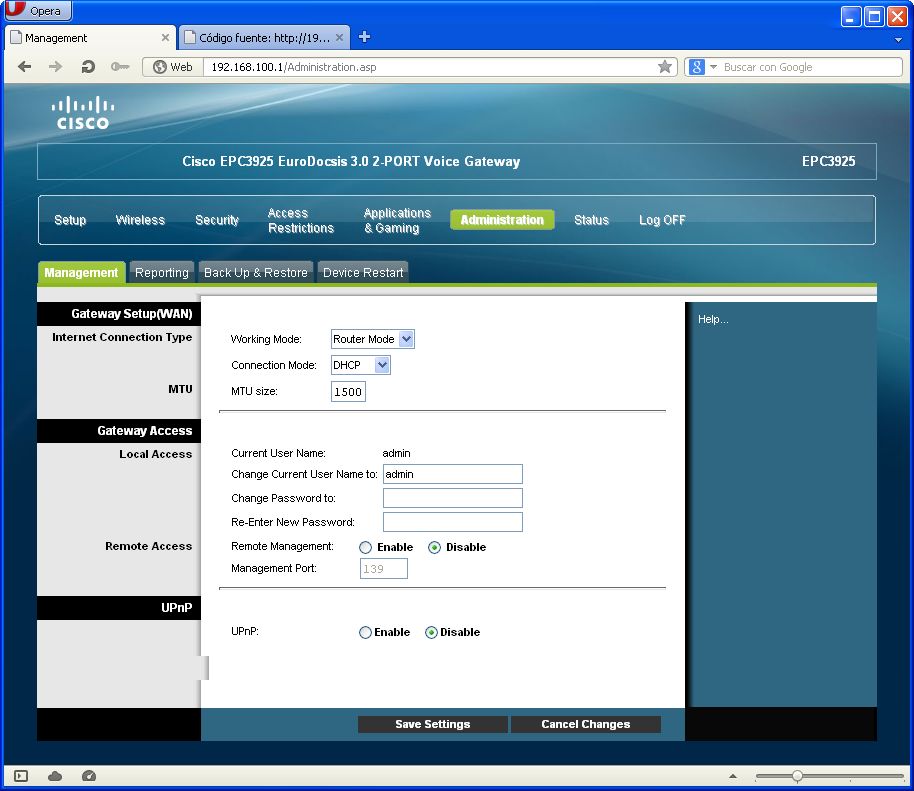This screenshot has height=791, width=914.
Task: Click Cancel Changes button
Action: (585, 724)
